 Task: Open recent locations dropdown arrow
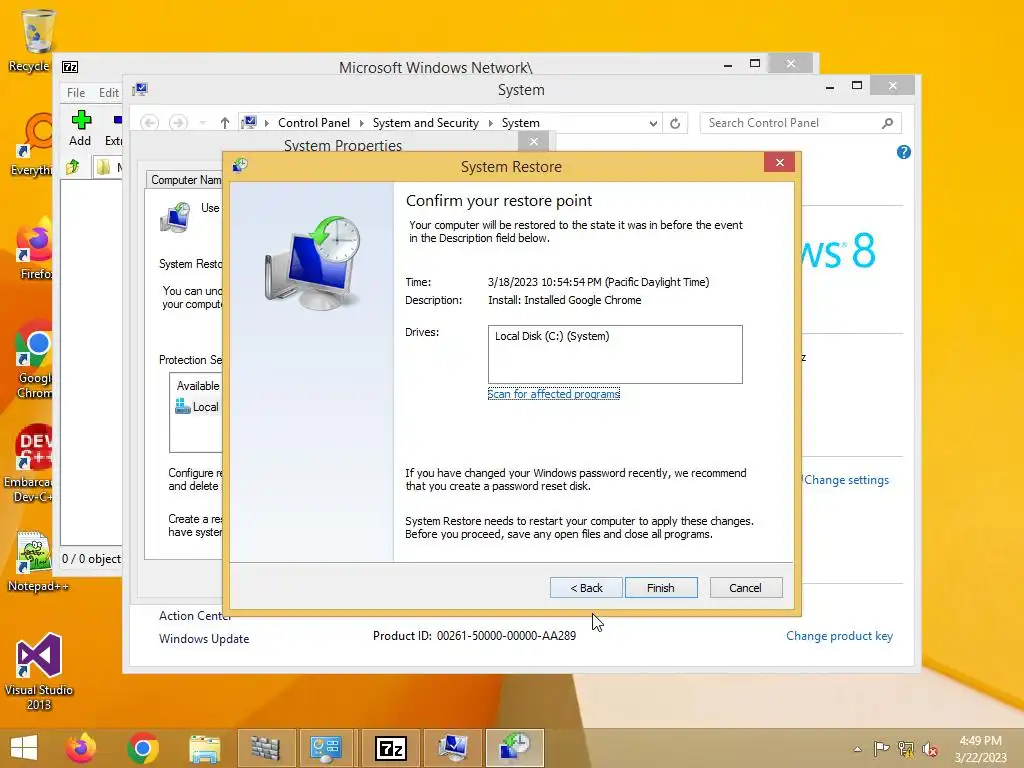(x=202, y=123)
